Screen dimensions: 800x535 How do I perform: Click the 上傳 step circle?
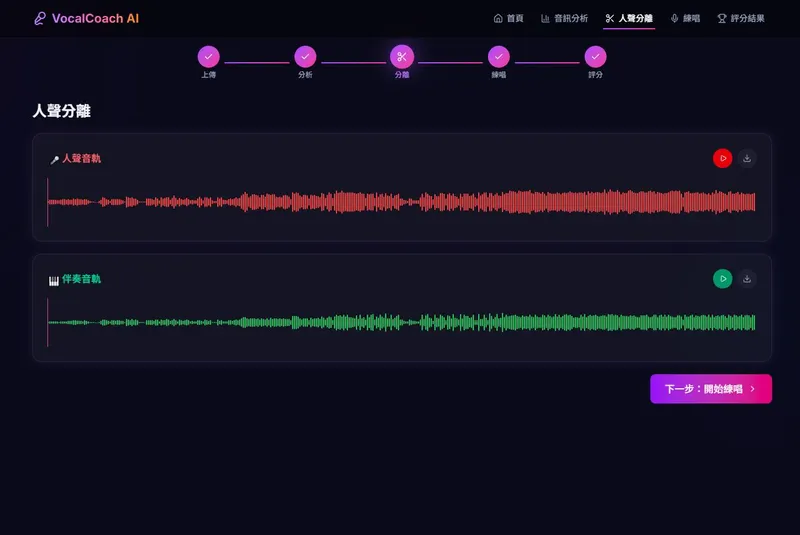click(209, 57)
